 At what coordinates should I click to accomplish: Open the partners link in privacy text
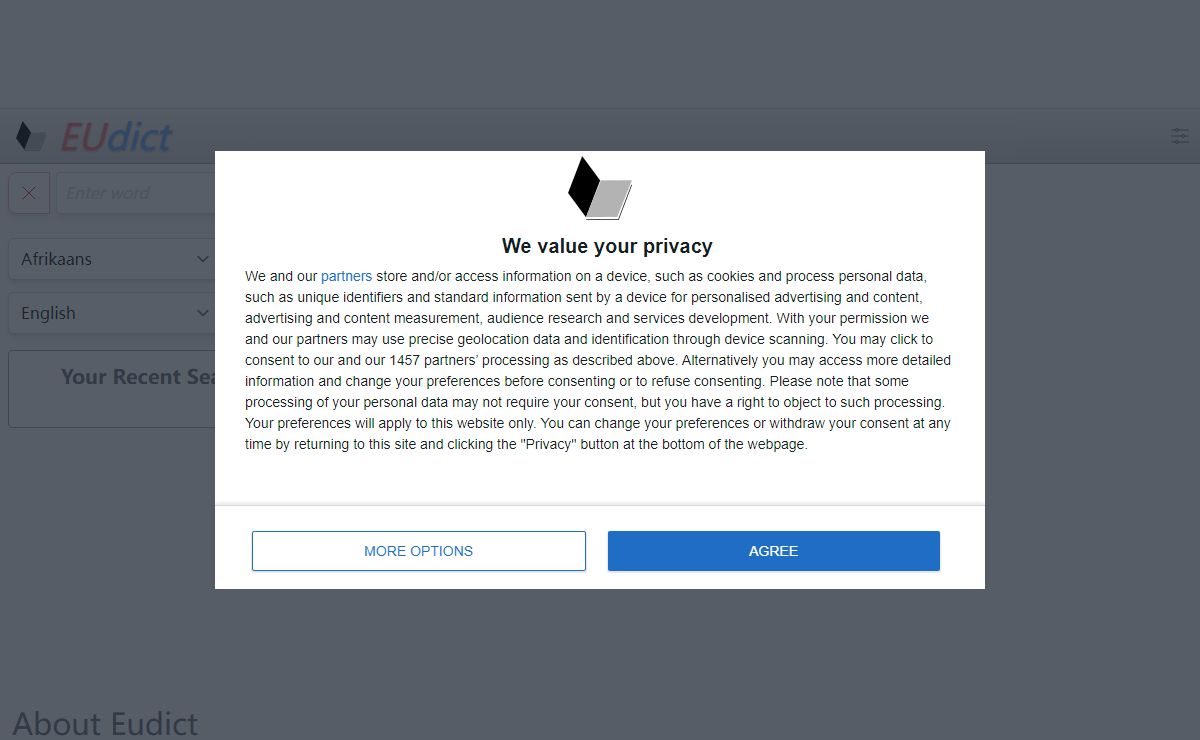pos(346,276)
